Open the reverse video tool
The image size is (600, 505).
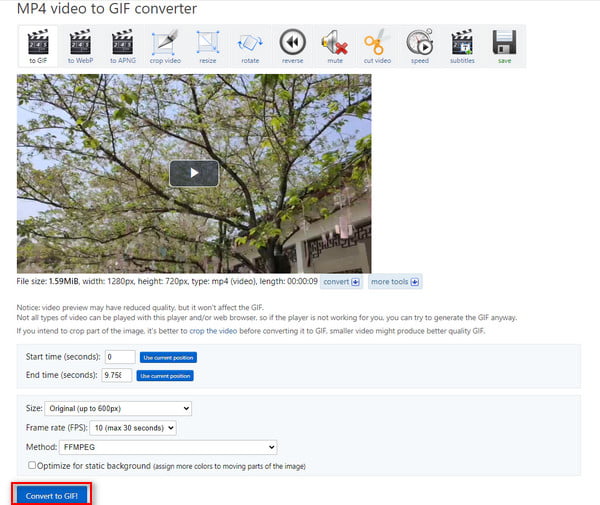(293, 46)
